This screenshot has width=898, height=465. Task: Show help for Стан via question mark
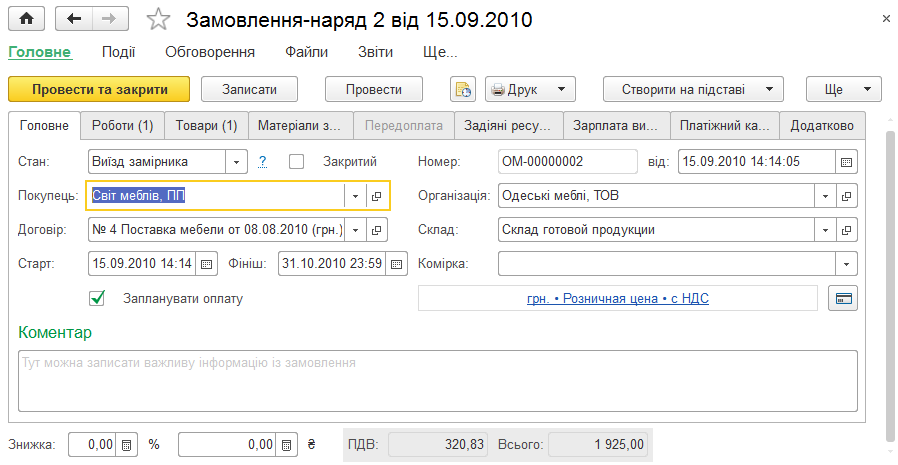click(x=262, y=161)
